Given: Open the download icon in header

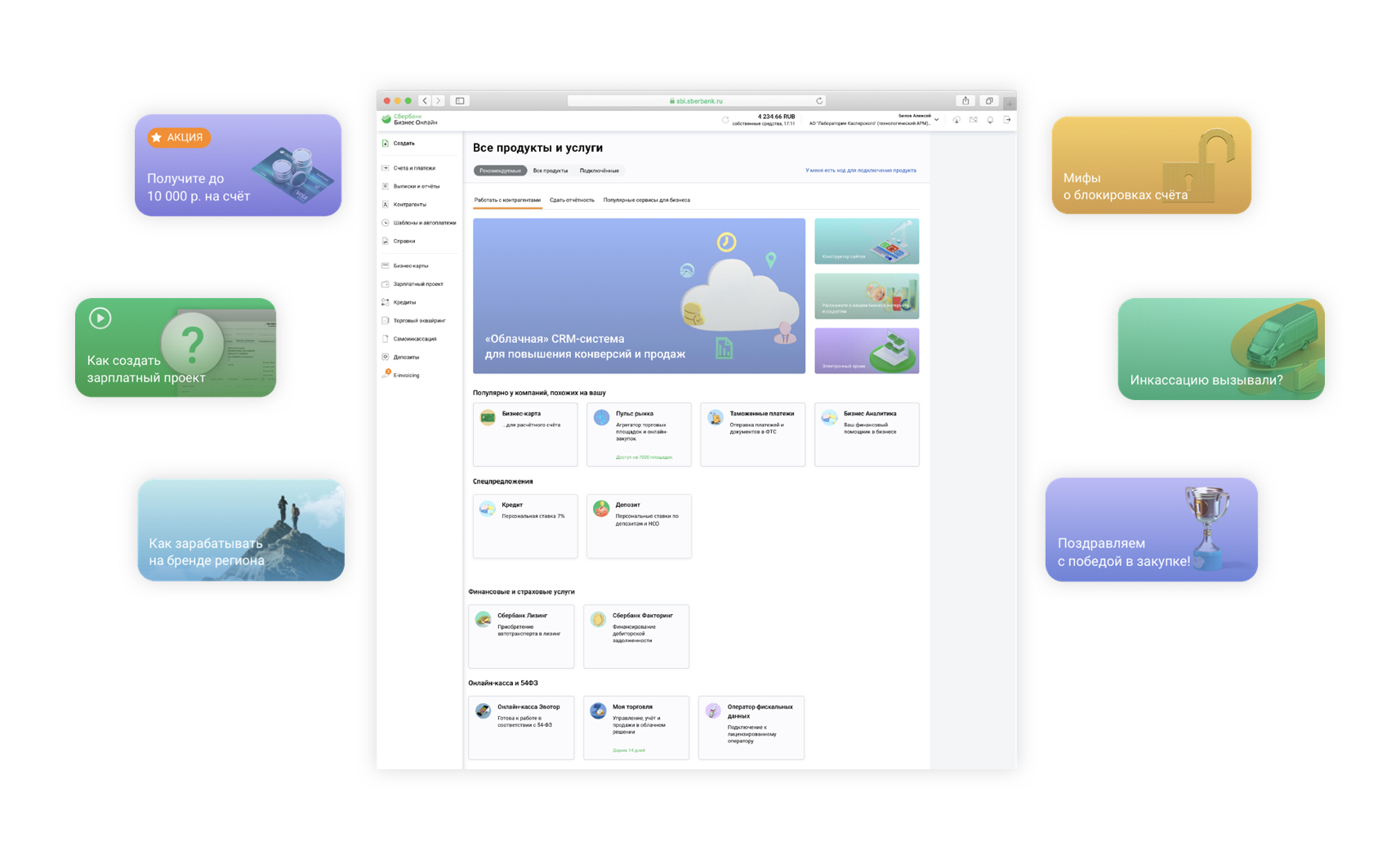Looking at the screenshot, I should [956, 120].
